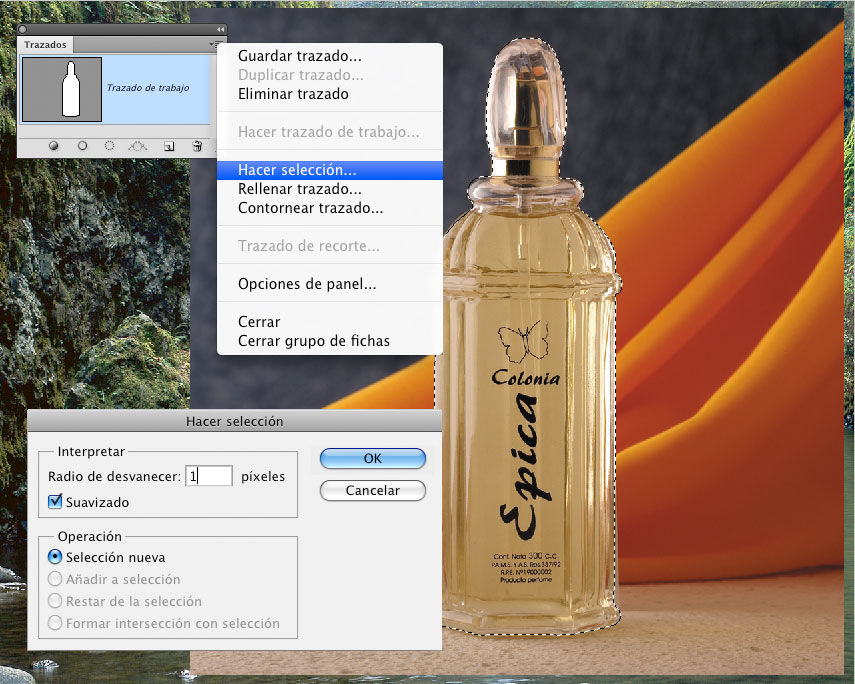855x684 pixels.
Task: Select the 'Selección nueva' radio button
Action: [55, 556]
